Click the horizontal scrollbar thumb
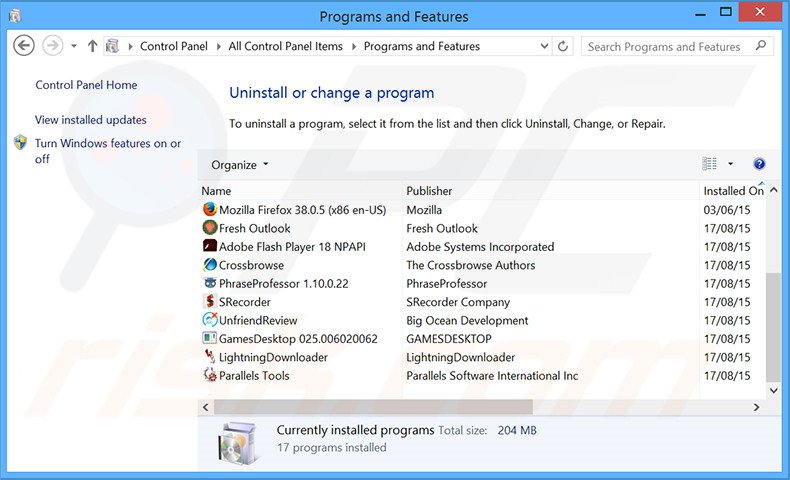790x480 pixels. 373,407
